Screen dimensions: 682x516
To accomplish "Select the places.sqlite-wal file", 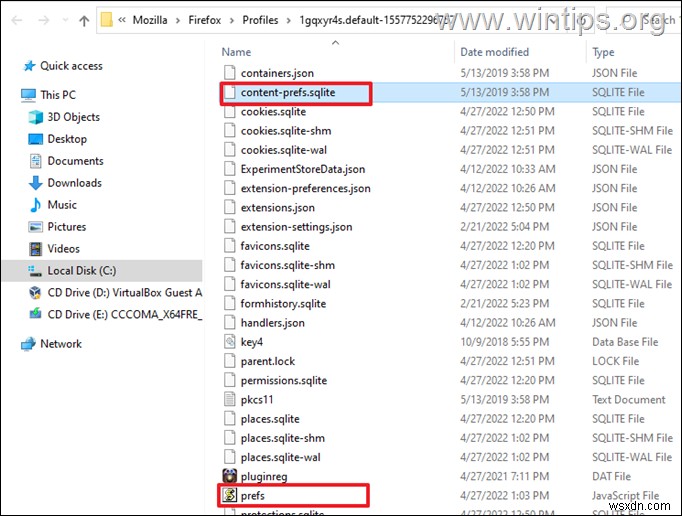I will [281, 457].
